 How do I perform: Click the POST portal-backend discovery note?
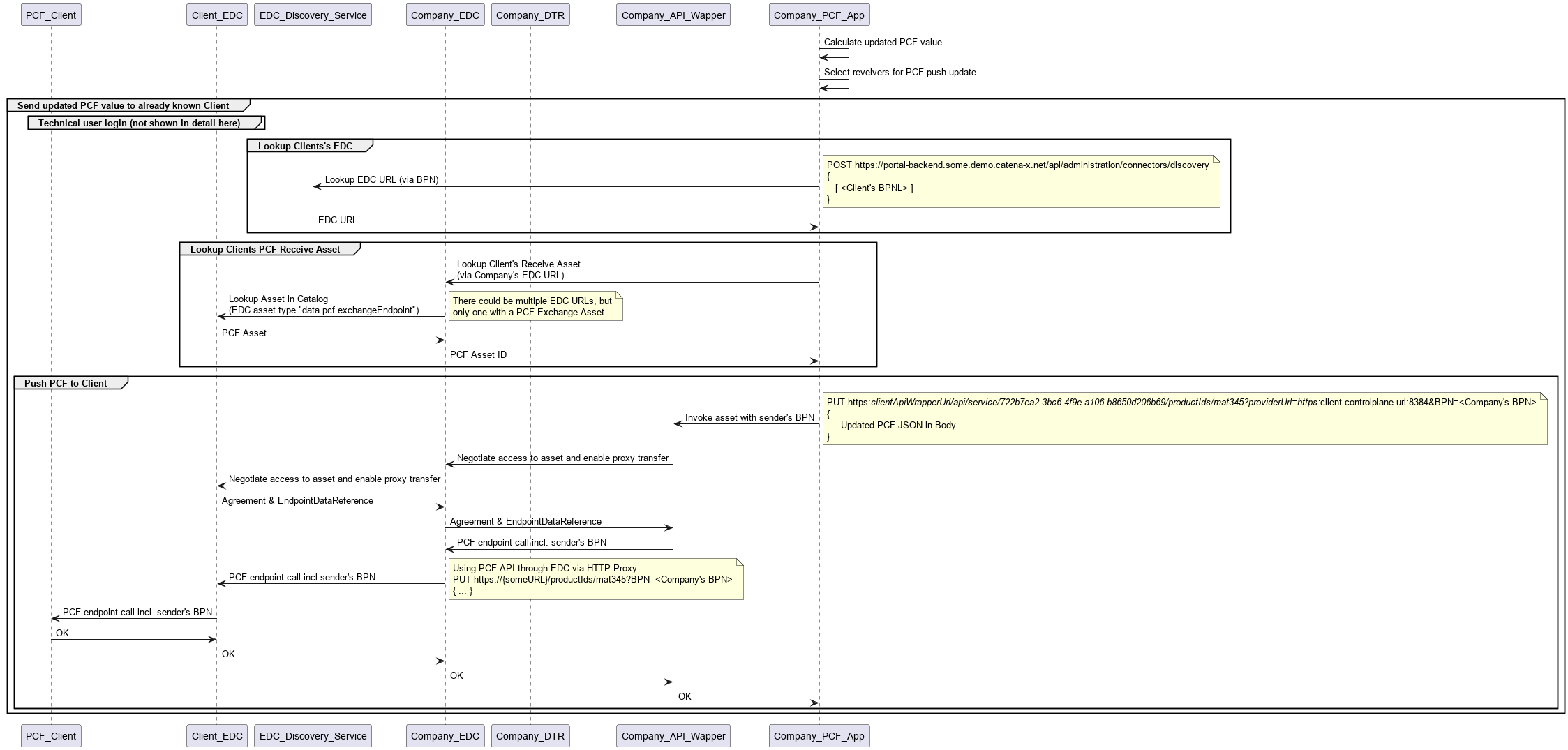pyautogui.click(x=1021, y=181)
